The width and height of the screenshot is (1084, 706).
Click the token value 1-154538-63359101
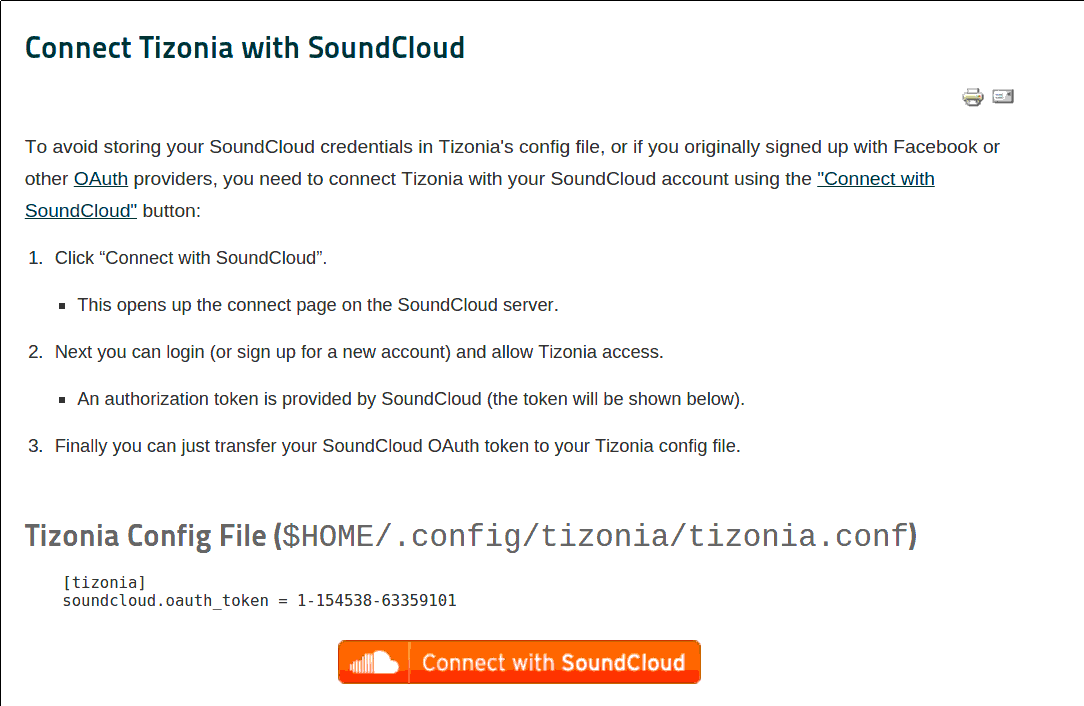(x=377, y=600)
